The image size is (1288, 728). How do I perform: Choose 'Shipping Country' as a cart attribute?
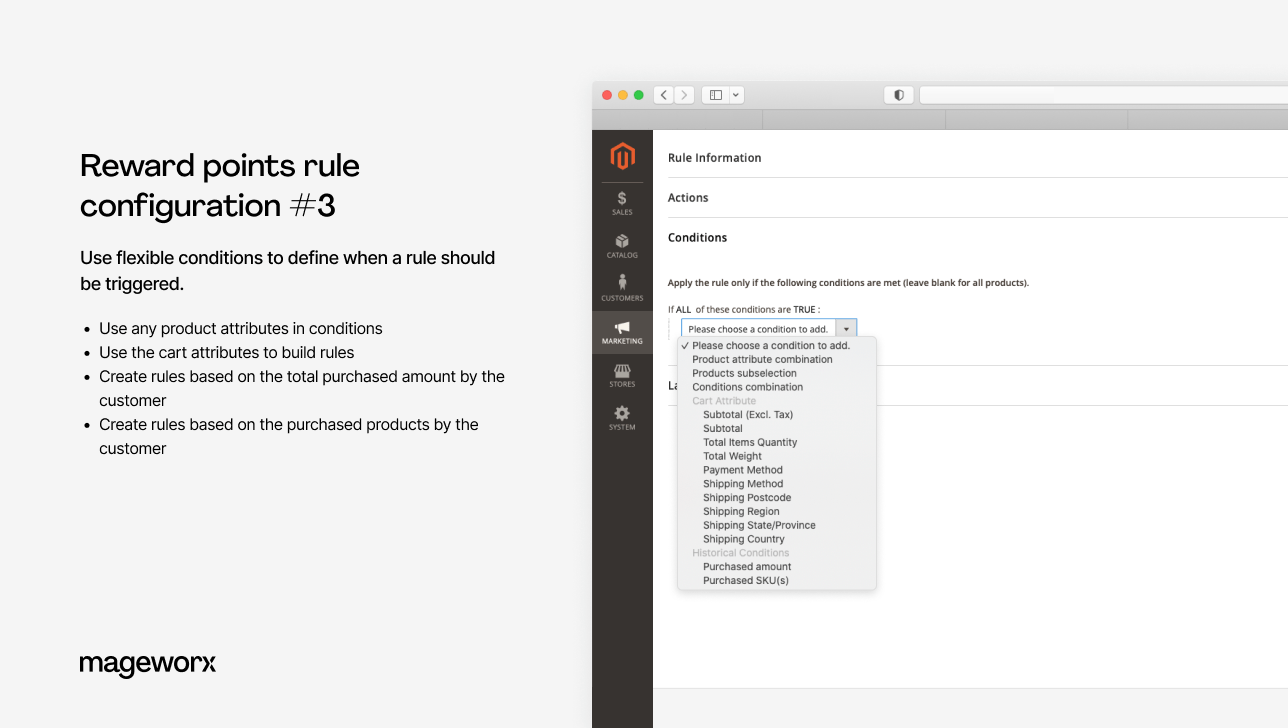pyautogui.click(x=743, y=539)
